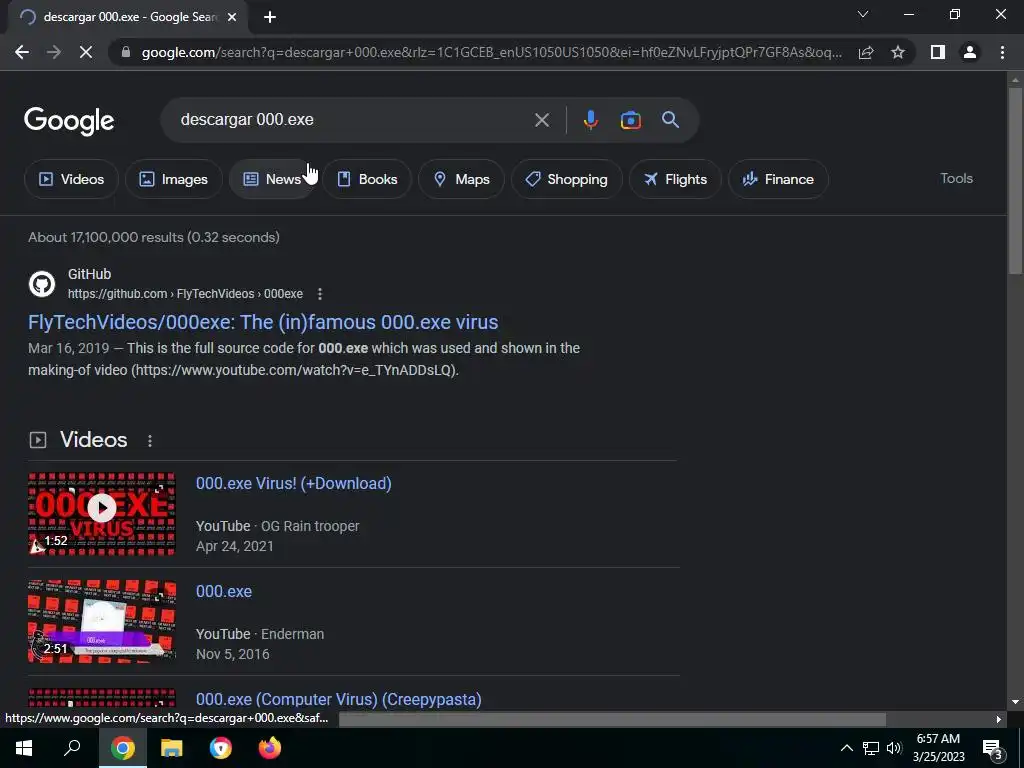Click the browser forward arrow
The height and width of the screenshot is (768, 1024).
coord(54,52)
